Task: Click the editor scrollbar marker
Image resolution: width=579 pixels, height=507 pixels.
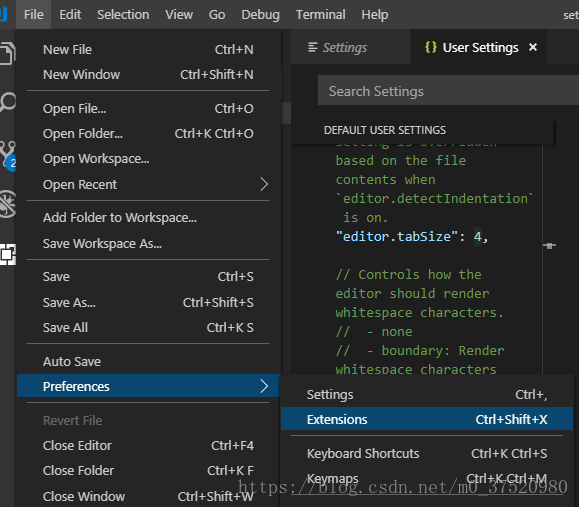Action: [549, 245]
